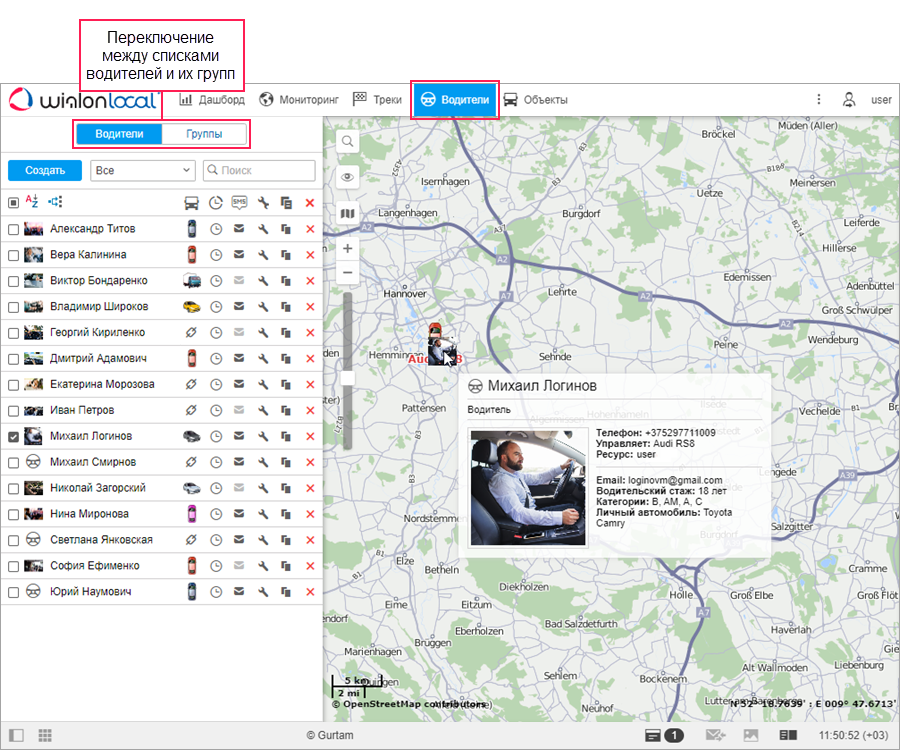Copy driver Николай Загорский
The height and width of the screenshot is (750, 900).
point(286,488)
